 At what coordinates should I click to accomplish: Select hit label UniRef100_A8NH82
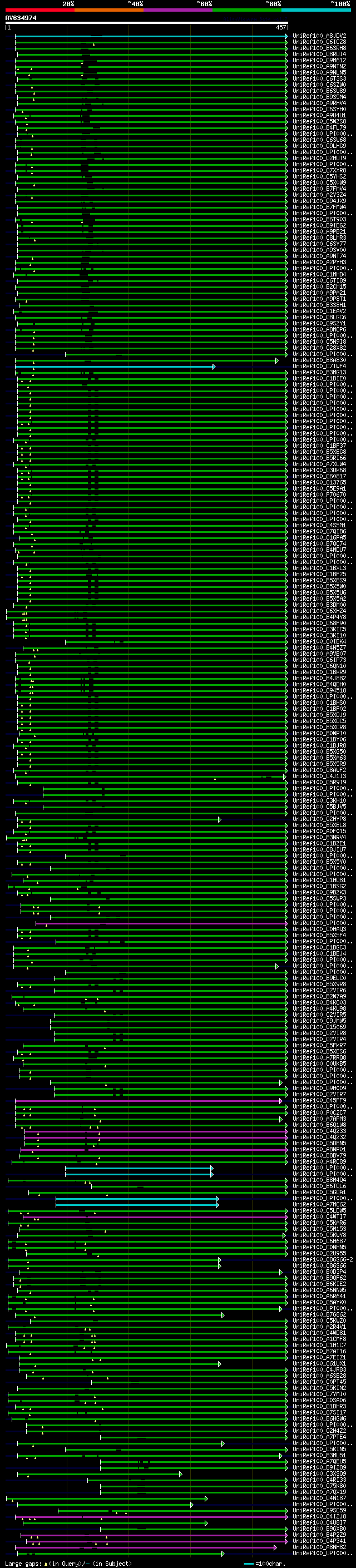coord(319,1547)
